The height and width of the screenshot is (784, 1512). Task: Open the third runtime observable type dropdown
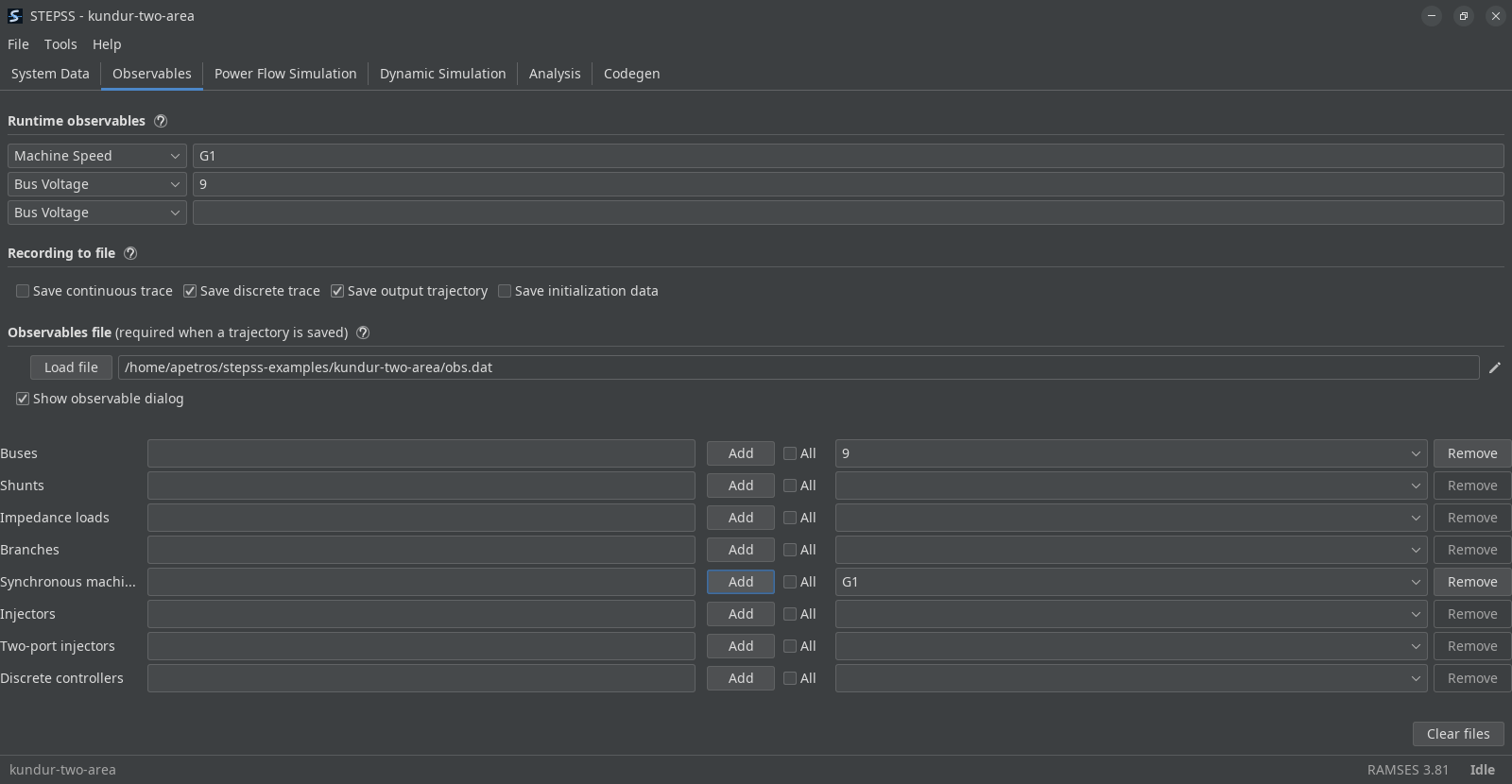(96, 213)
